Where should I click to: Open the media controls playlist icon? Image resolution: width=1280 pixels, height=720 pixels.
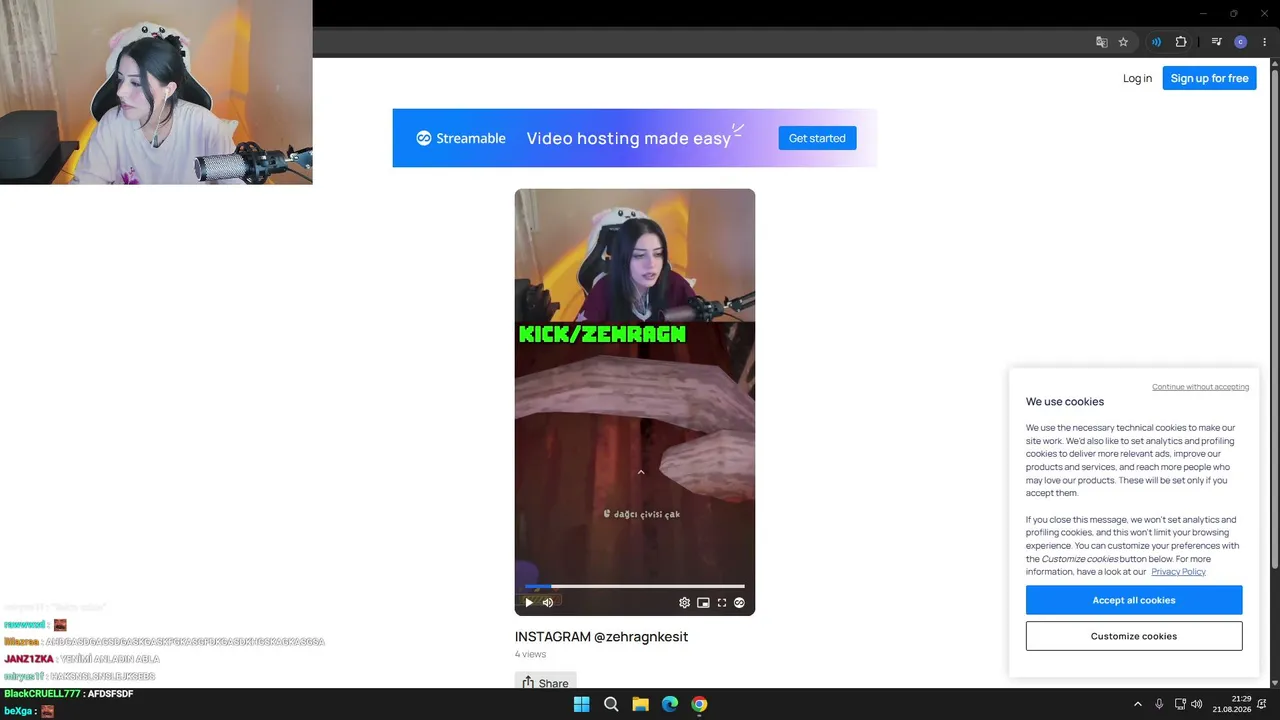(x=1216, y=42)
